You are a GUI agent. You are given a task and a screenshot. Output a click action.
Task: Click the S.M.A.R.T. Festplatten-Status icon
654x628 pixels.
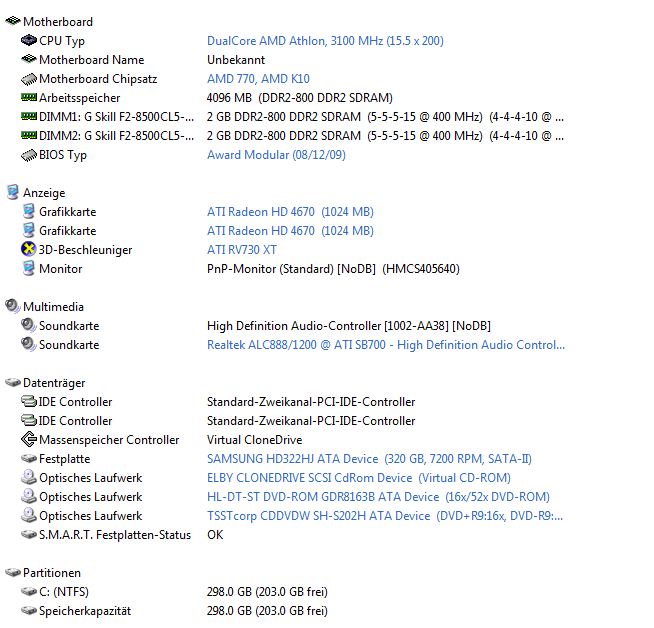[28, 535]
